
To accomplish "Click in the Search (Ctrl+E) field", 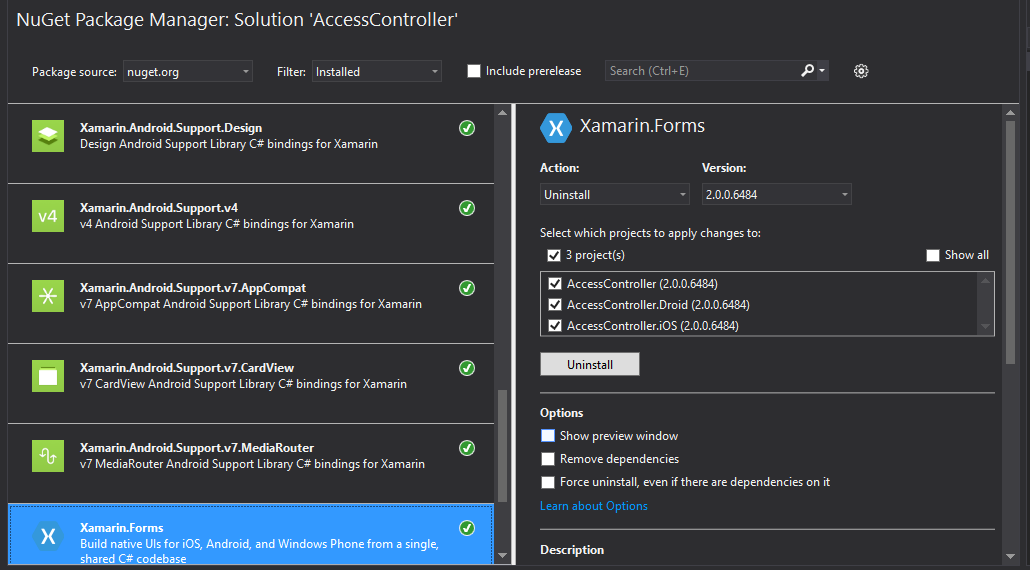I will click(x=702, y=71).
